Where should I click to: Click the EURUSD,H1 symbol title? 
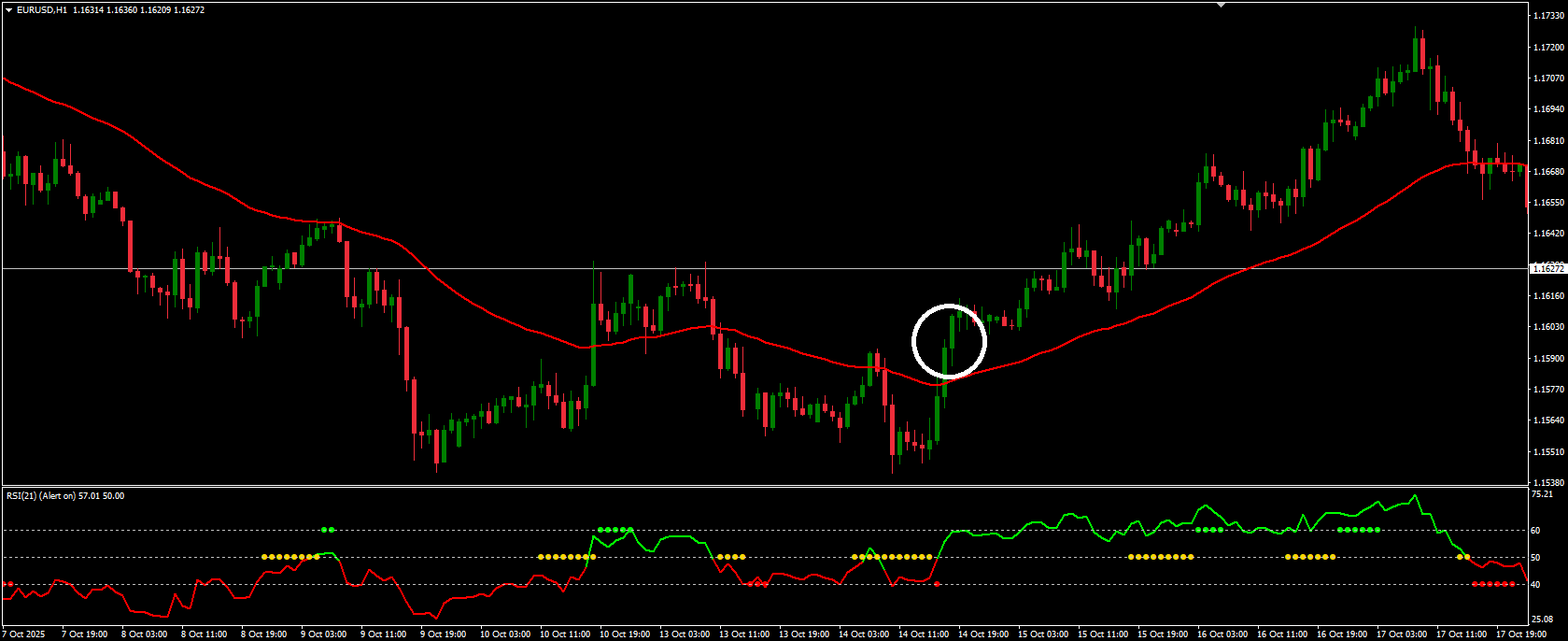click(42, 9)
